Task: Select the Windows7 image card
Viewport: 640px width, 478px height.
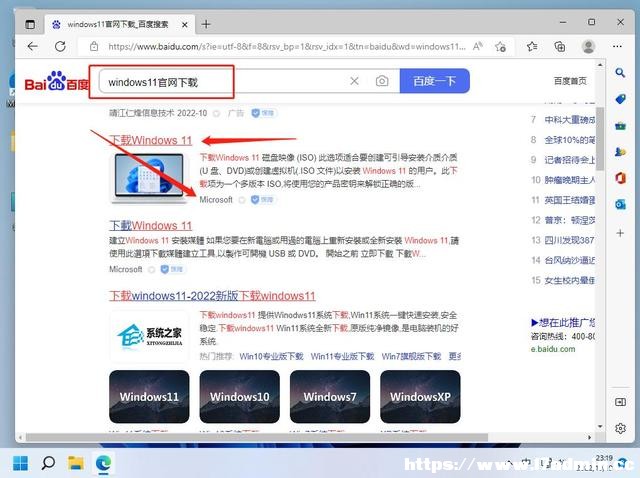Action: 330,396
